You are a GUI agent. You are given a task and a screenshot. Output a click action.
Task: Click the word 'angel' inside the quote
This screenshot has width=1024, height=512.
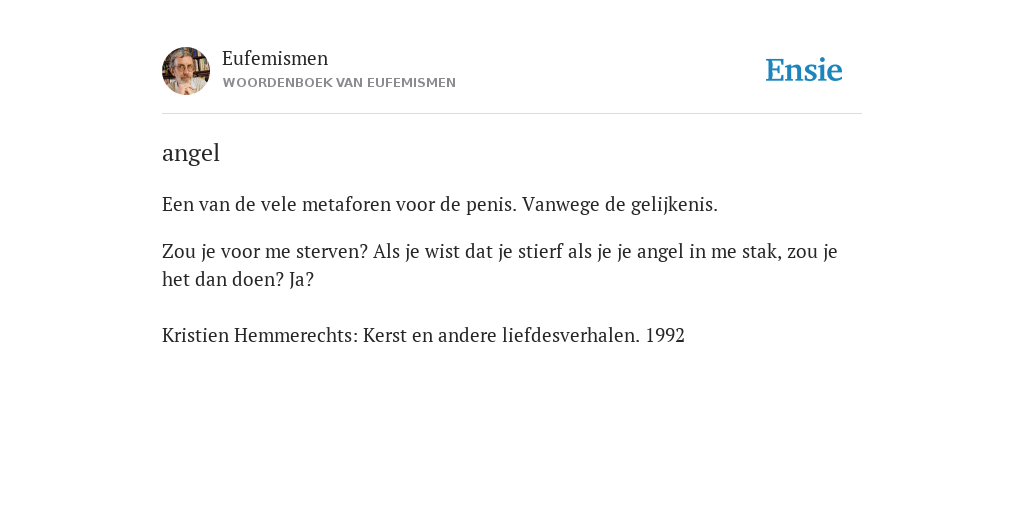pyautogui.click(x=660, y=252)
